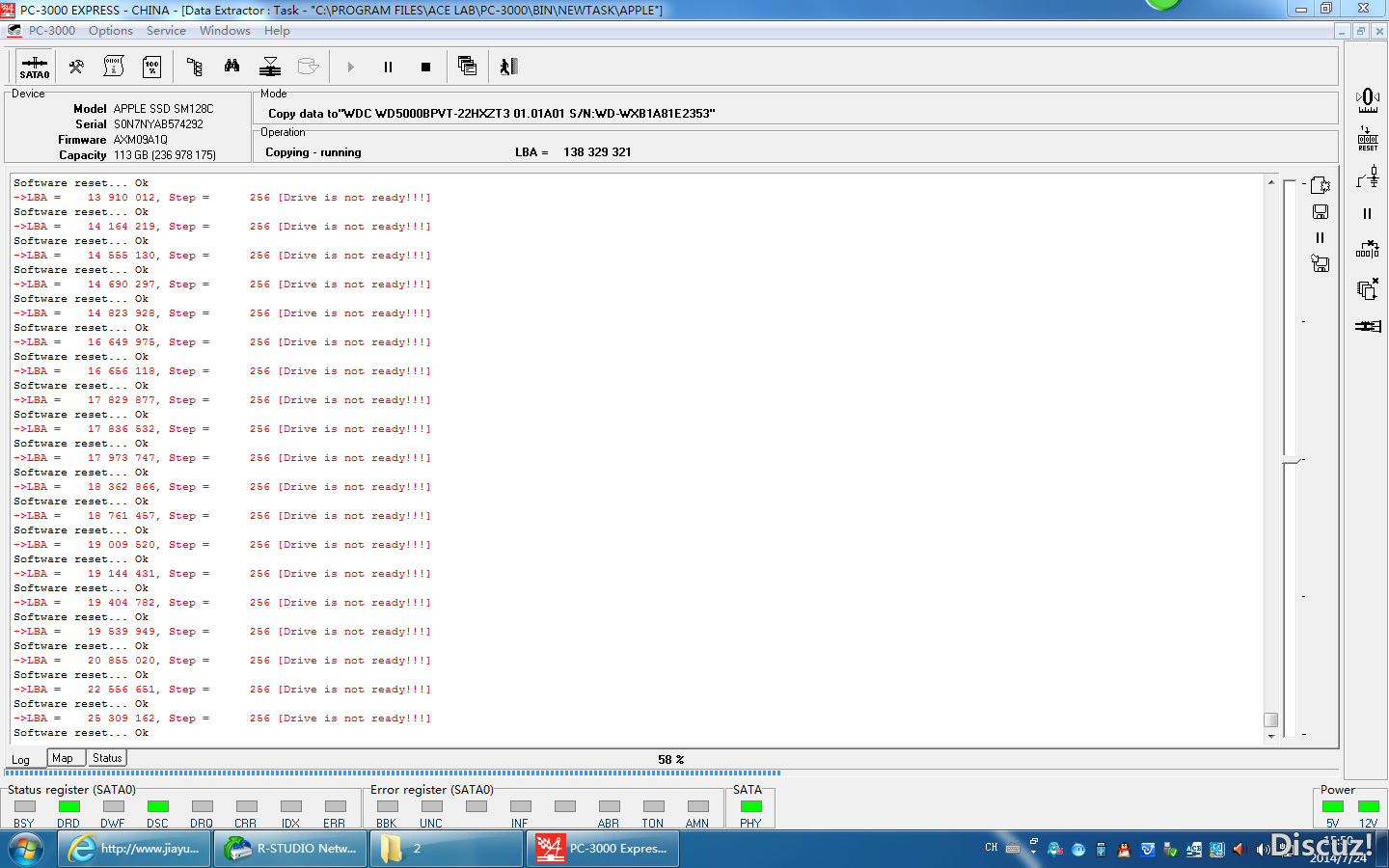Click the sector skip jump icon
1389x868 pixels.
pos(1368,250)
